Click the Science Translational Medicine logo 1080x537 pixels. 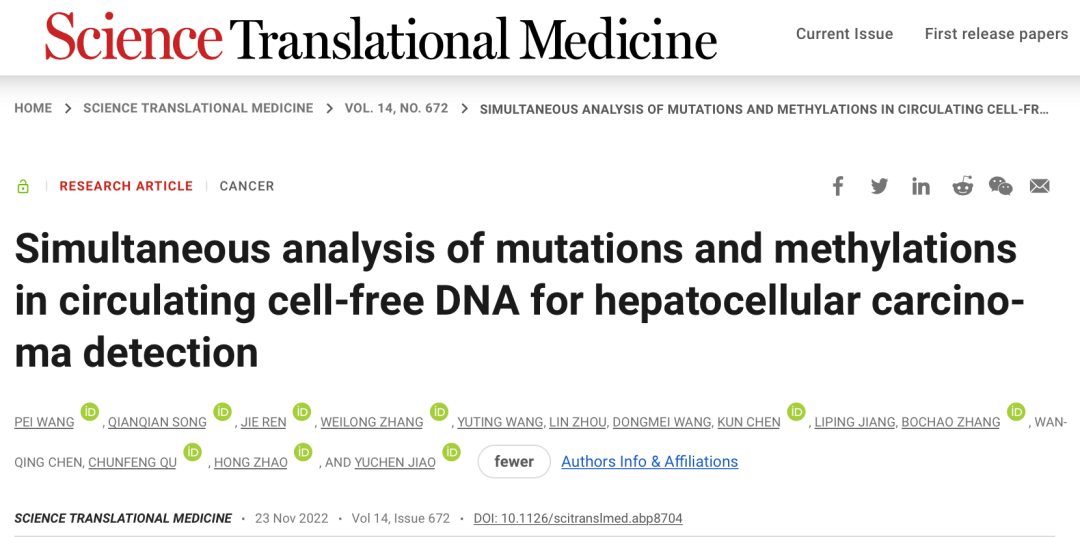[x=381, y=38]
